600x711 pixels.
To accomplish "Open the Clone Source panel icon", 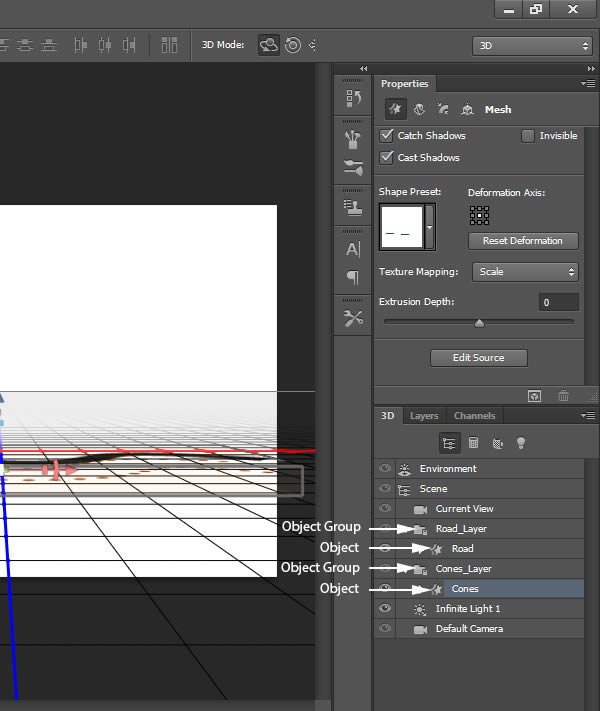I will [352, 208].
